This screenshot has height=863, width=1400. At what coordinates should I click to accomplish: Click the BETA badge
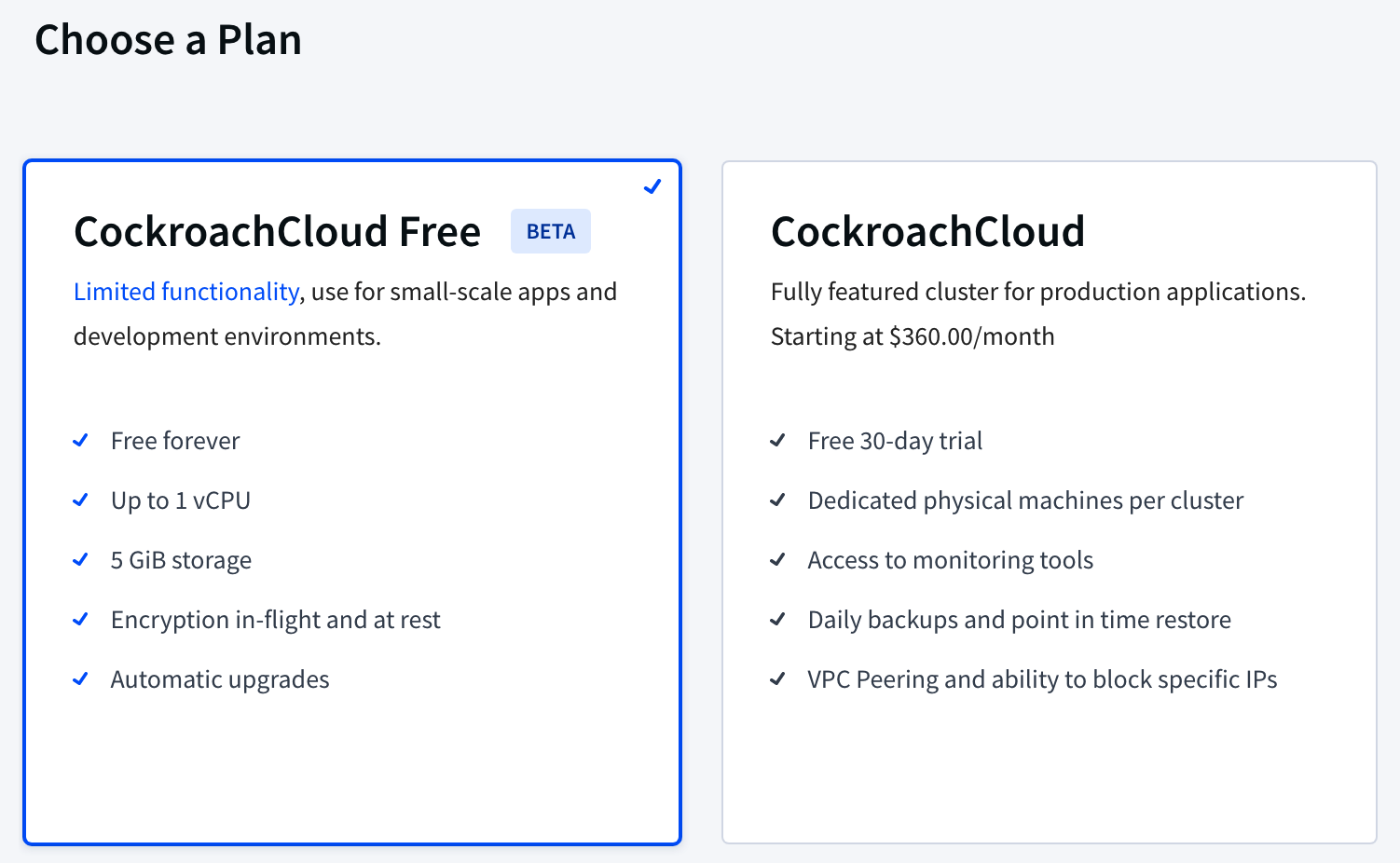click(x=550, y=230)
